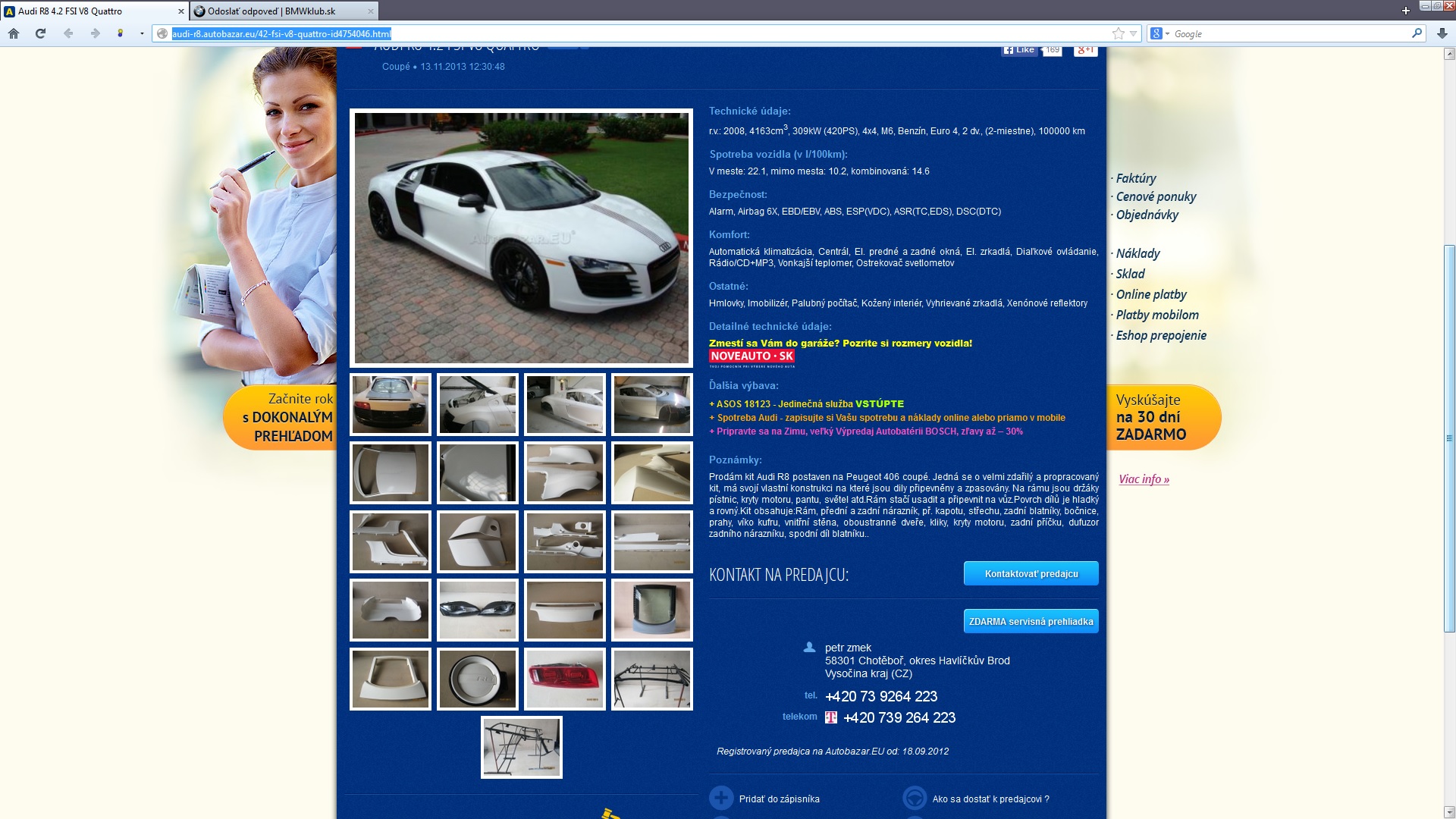This screenshot has height=819, width=1456.
Task: Bookmark page with the star icon
Action: [1118, 33]
